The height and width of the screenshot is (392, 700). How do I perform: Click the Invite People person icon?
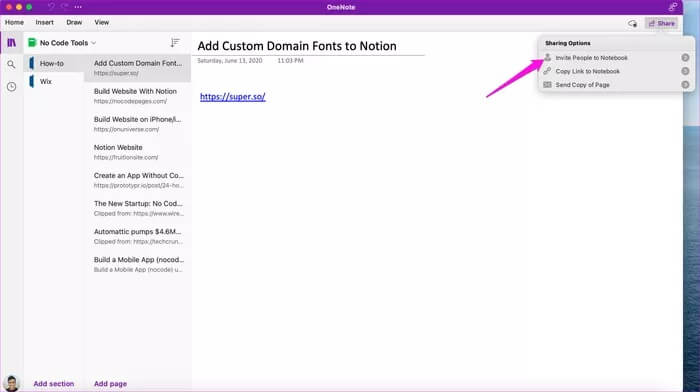[x=547, y=58]
